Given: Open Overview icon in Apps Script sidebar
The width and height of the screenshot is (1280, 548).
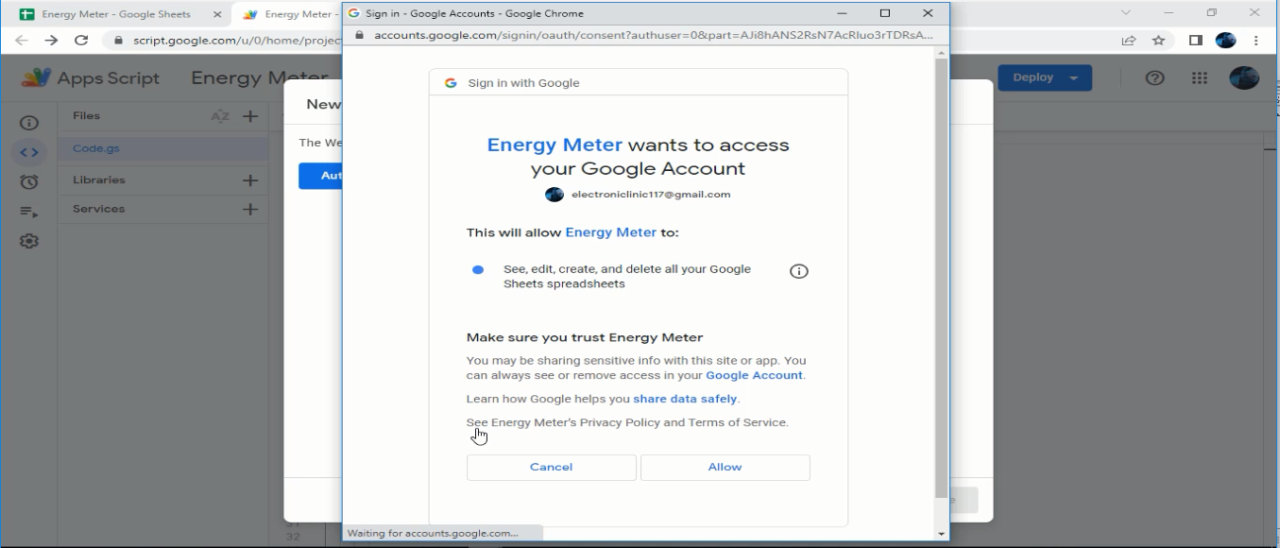Looking at the screenshot, I should pyautogui.click(x=29, y=123).
